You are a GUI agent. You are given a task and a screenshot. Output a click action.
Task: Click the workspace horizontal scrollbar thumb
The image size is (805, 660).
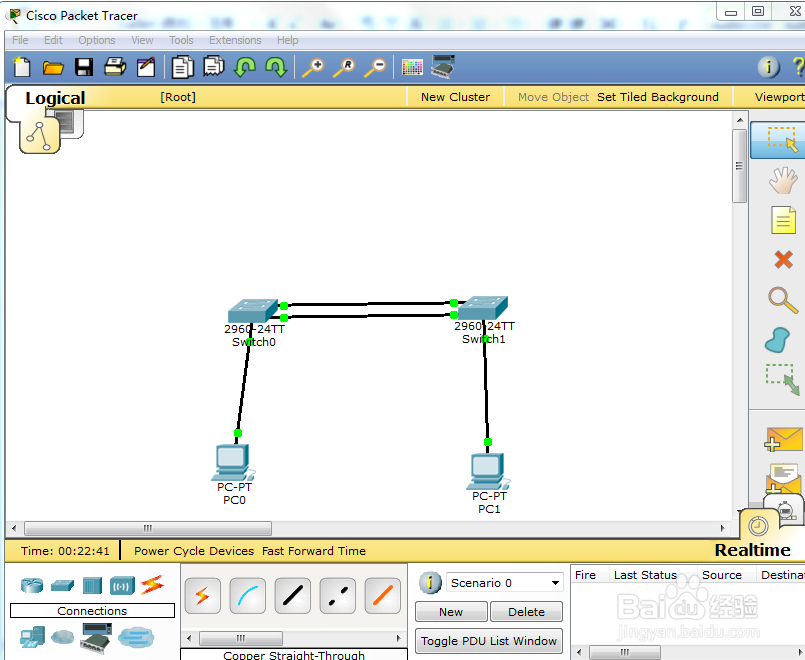point(148,528)
